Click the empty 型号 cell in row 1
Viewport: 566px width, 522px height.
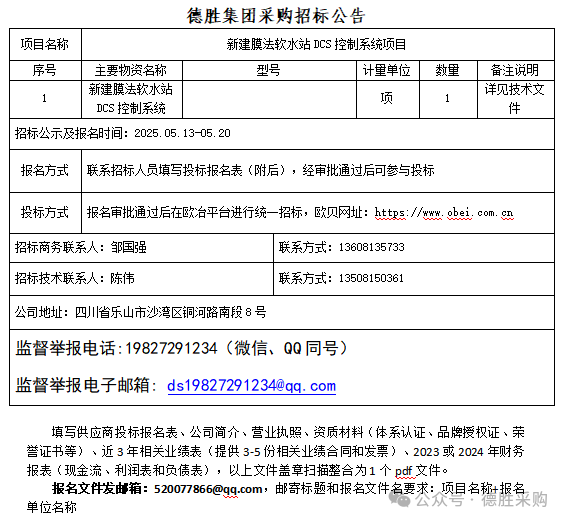point(269,99)
